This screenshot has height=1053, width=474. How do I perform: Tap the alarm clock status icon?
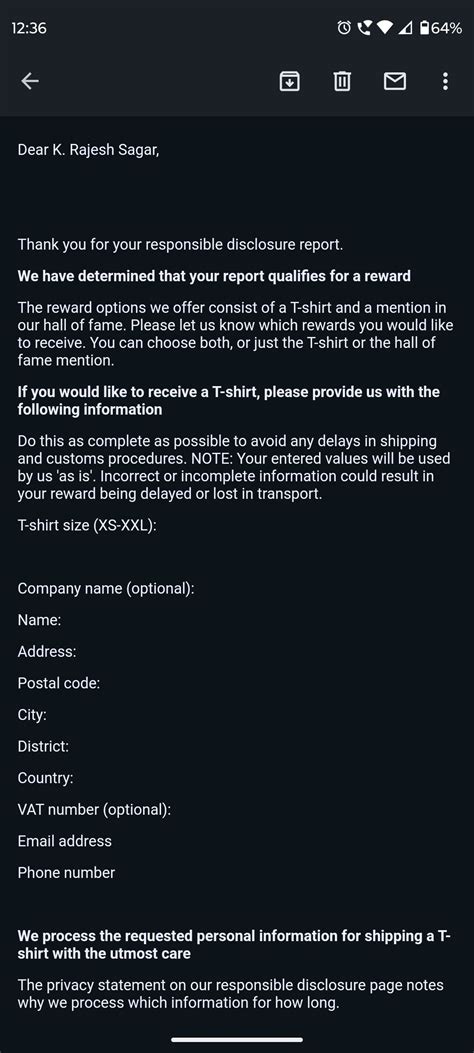[x=344, y=28]
